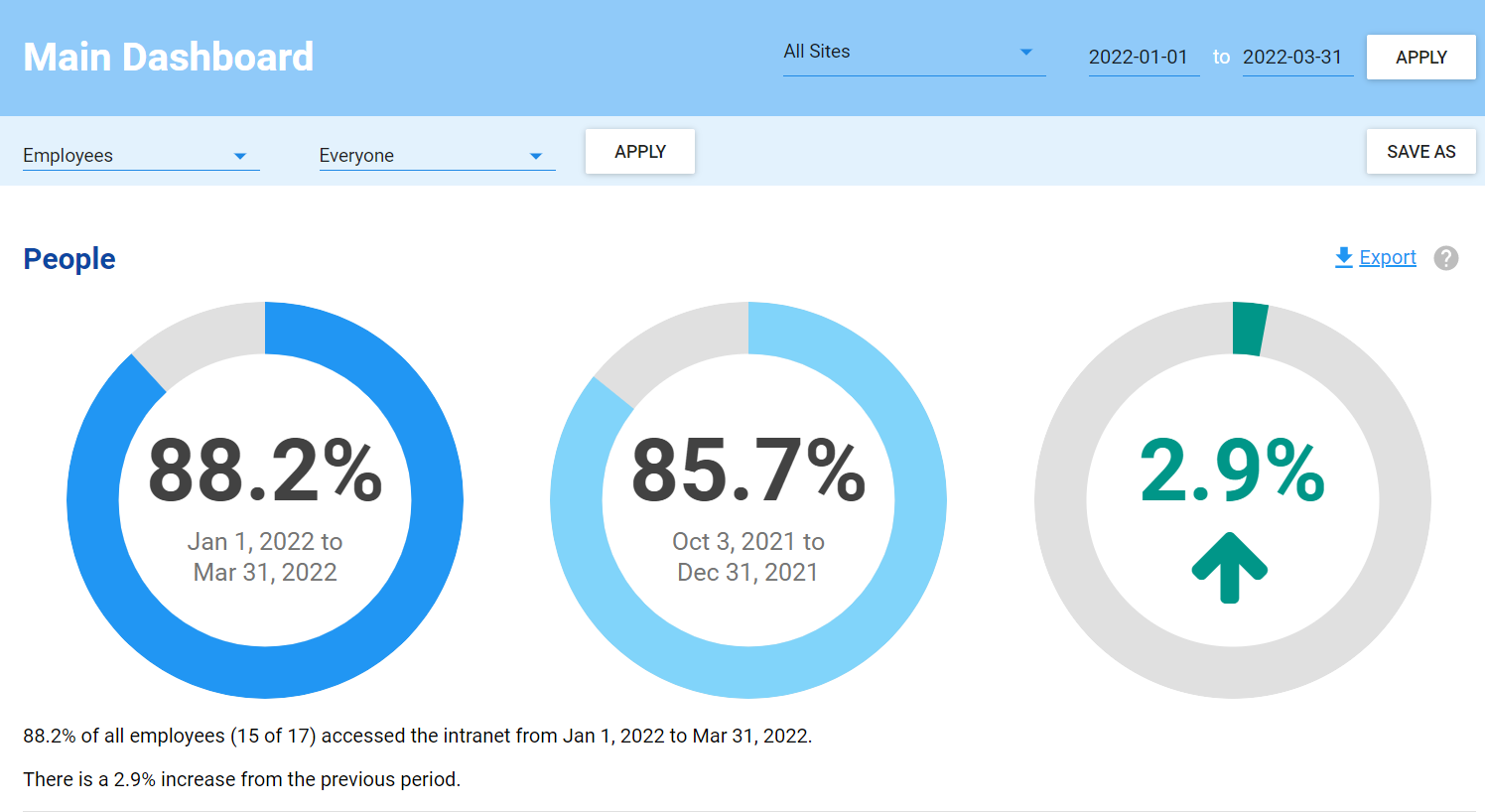Open the Export link

[1387, 258]
